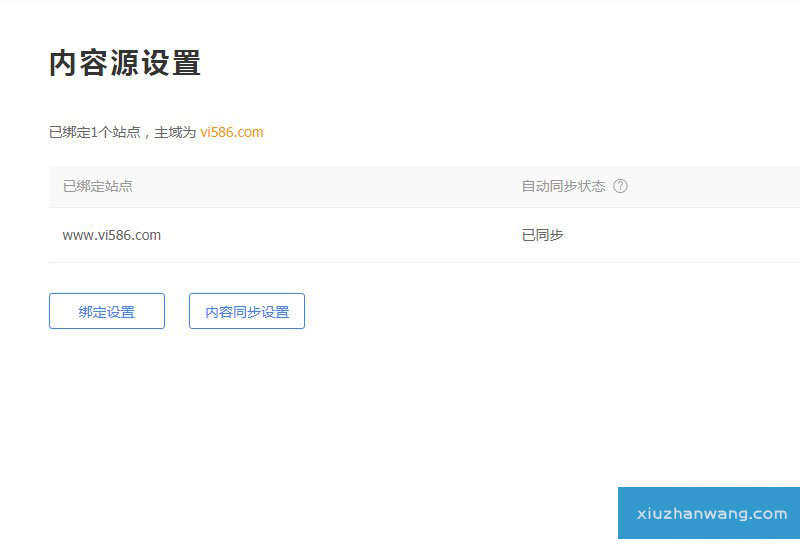Open 内容同步设置 button
The height and width of the screenshot is (553, 800).
[x=247, y=311]
